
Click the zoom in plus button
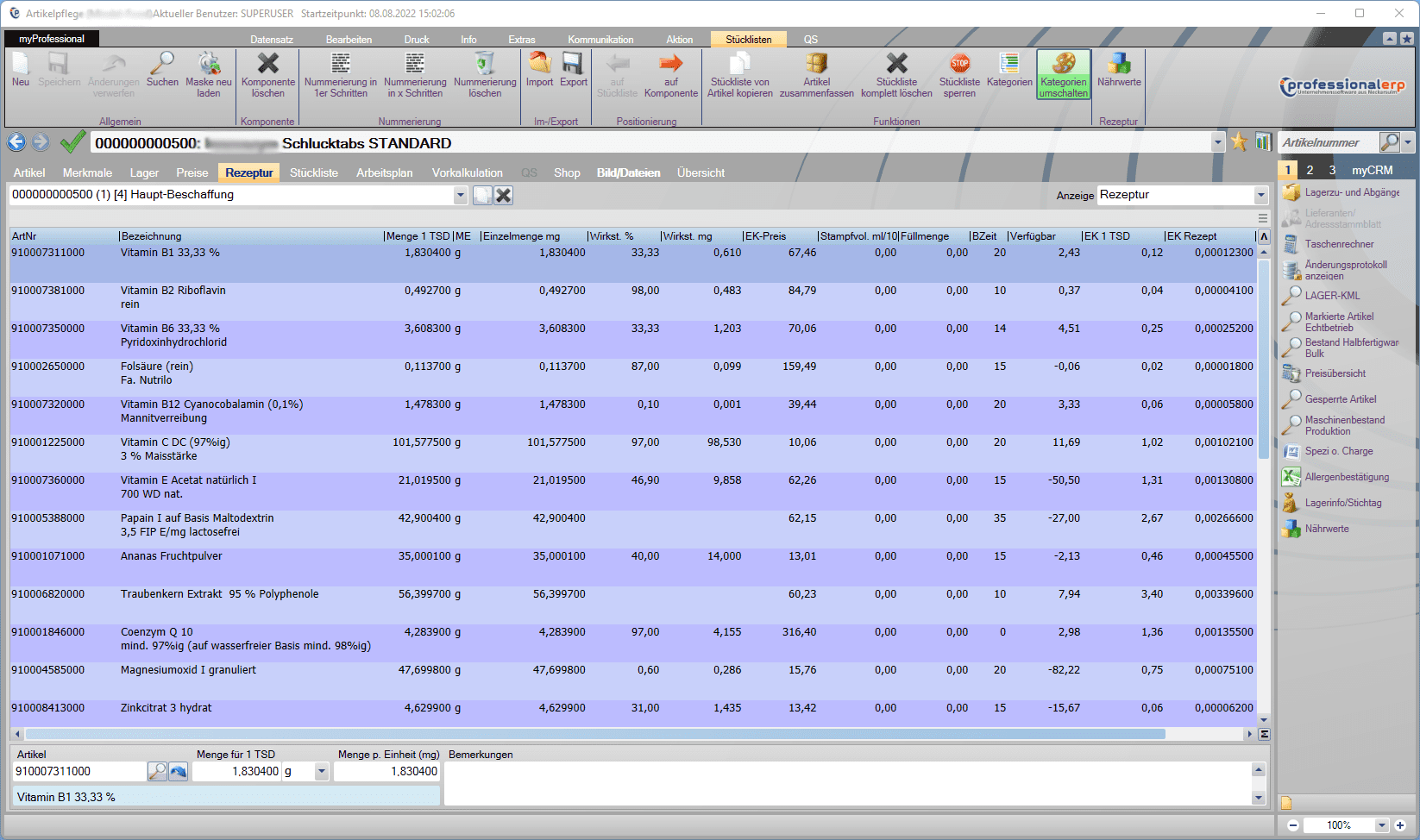coord(1400,825)
